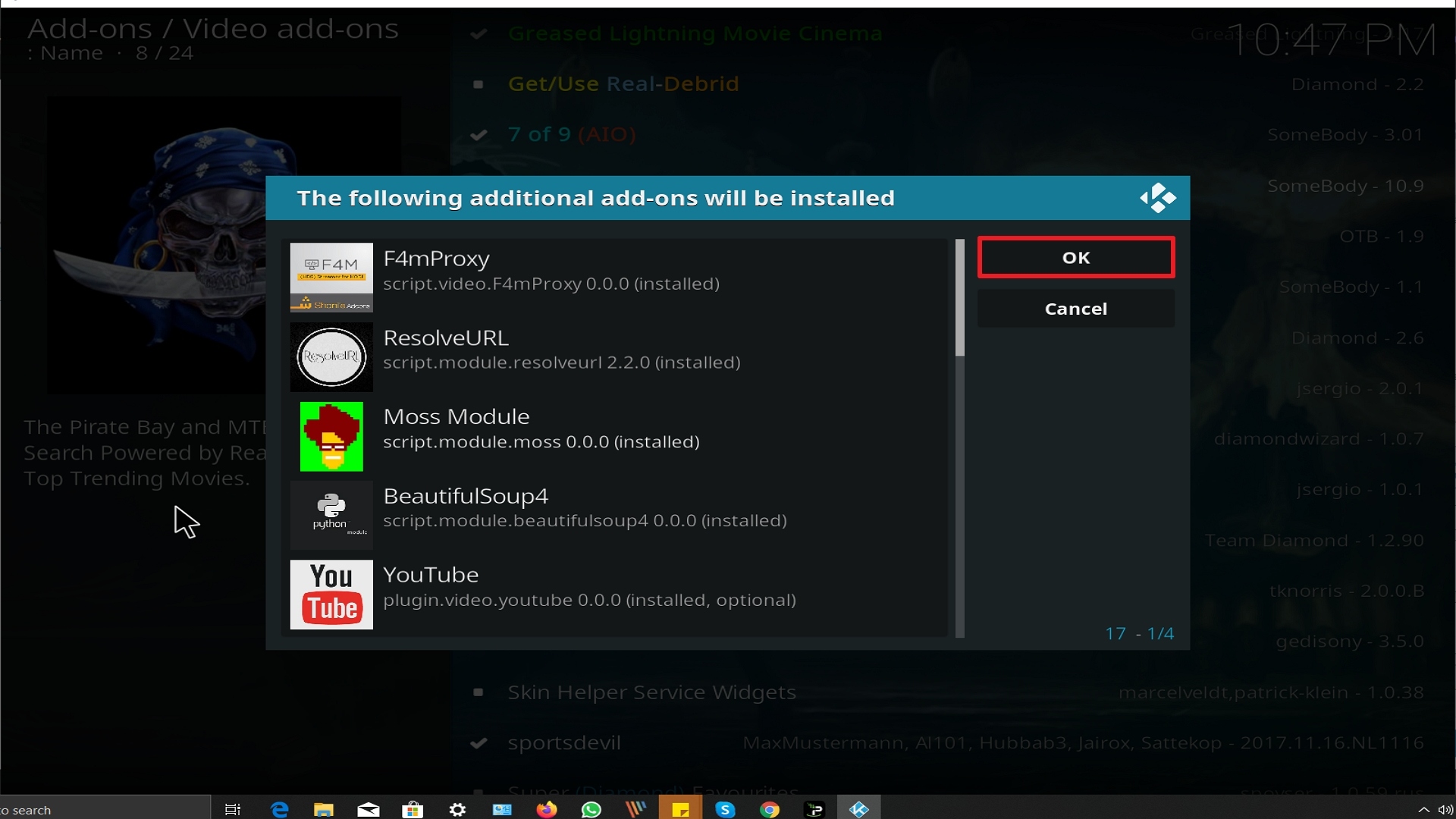Select the ResolveURL logo icon

[331, 356]
